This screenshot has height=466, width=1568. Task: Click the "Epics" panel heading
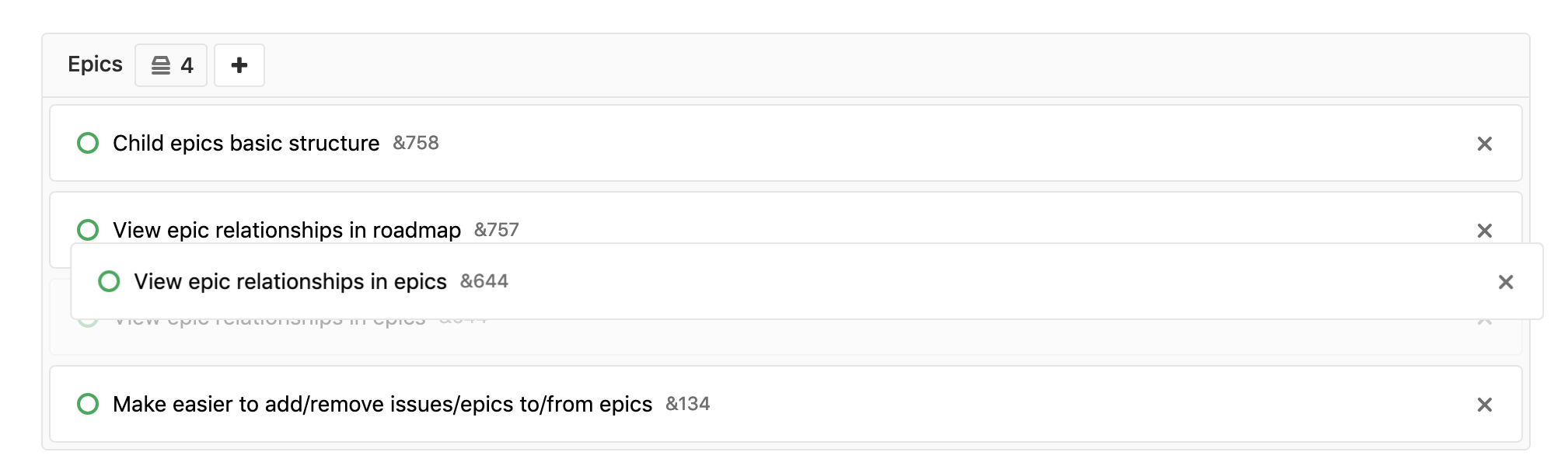click(x=95, y=64)
